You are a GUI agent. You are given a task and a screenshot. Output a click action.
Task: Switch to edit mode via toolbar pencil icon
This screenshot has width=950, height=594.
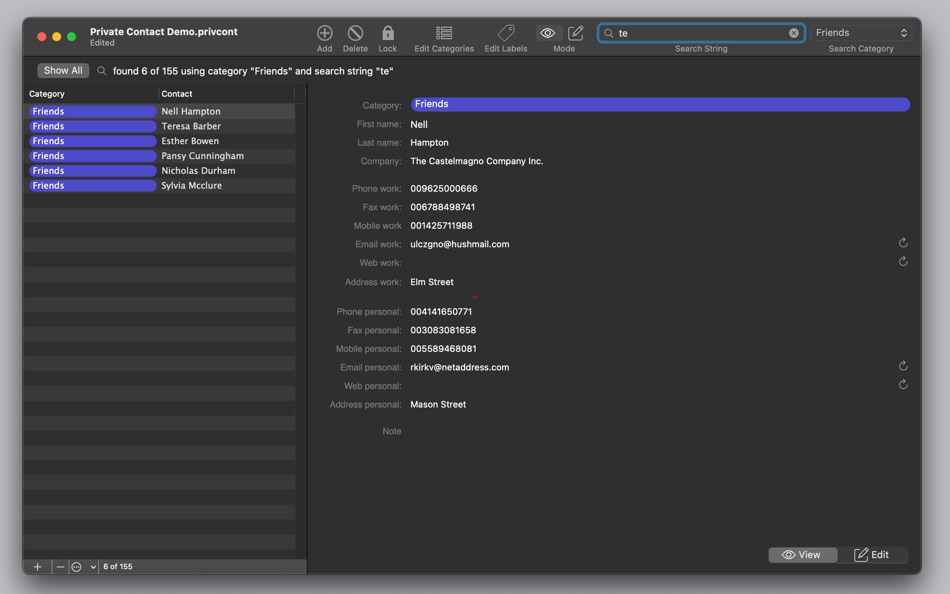(576, 33)
